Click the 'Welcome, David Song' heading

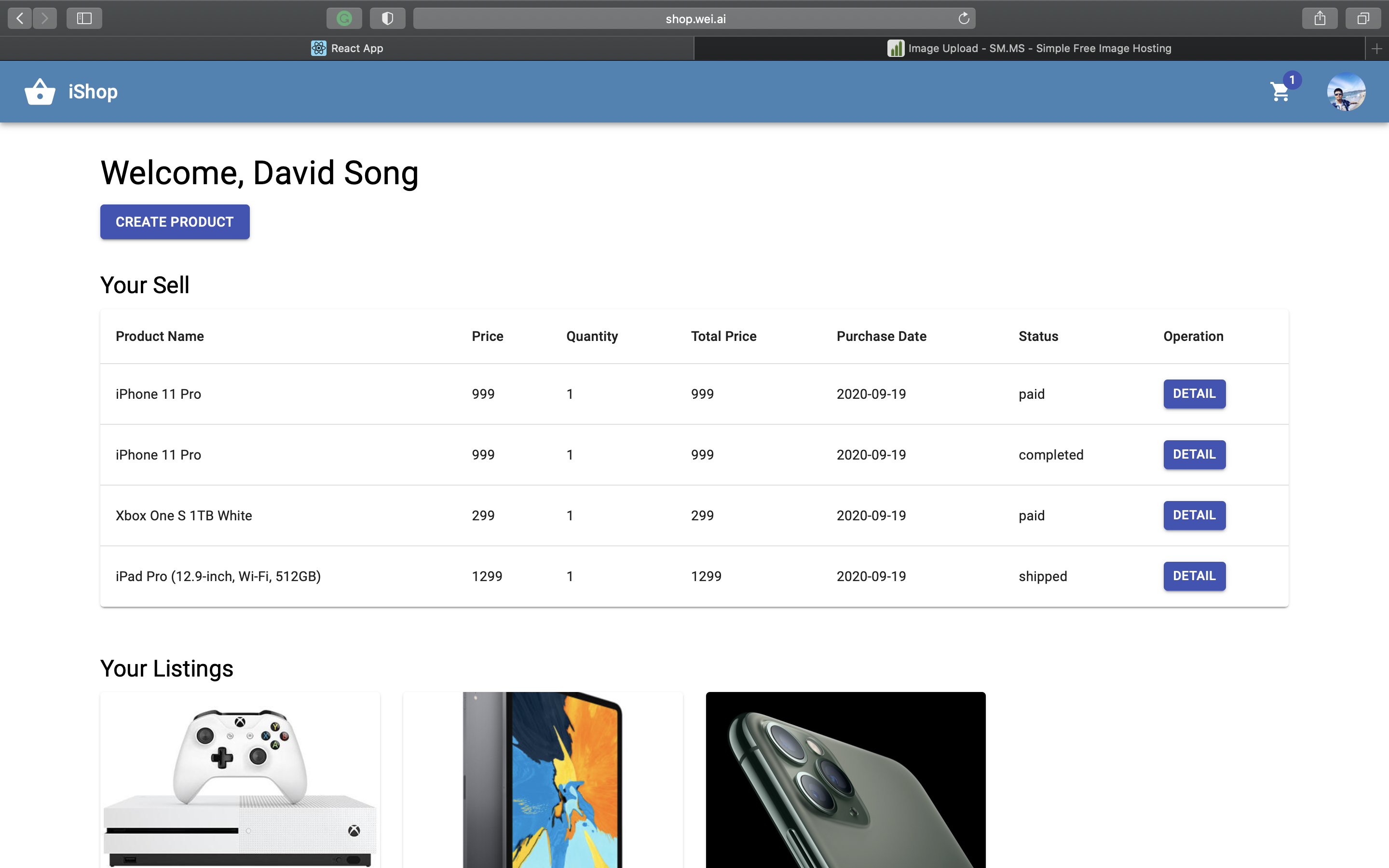coord(259,173)
